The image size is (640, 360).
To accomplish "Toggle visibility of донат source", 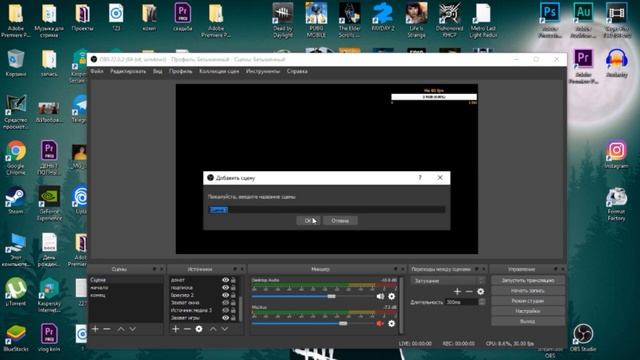I will 225,280.
